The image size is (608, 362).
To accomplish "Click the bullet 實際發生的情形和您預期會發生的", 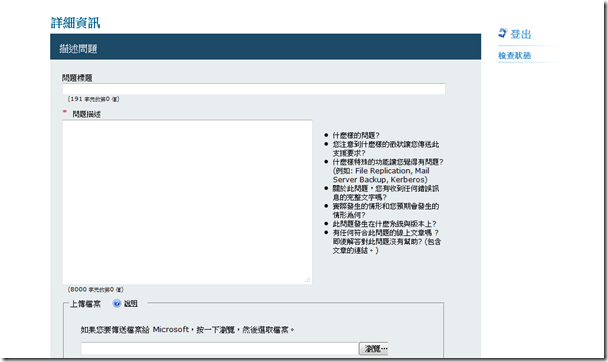I will (386, 206).
